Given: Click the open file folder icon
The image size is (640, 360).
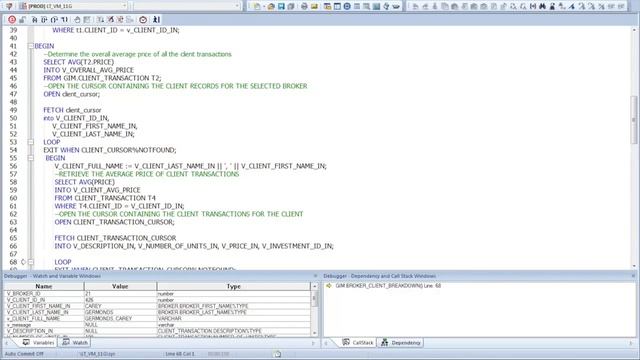Looking at the screenshot, I should [x=271, y=6].
